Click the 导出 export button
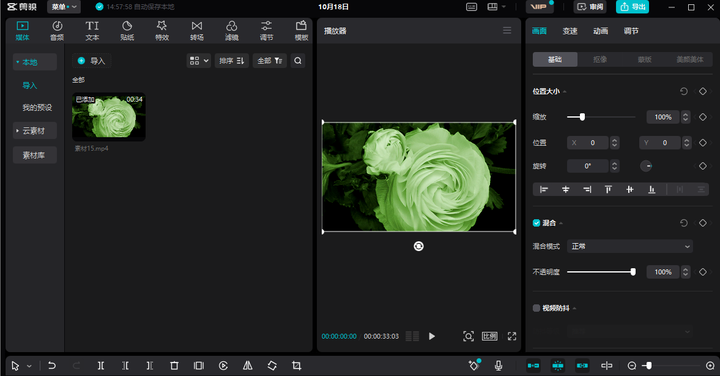This screenshot has width=720, height=376. pyautogui.click(x=632, y=6)
